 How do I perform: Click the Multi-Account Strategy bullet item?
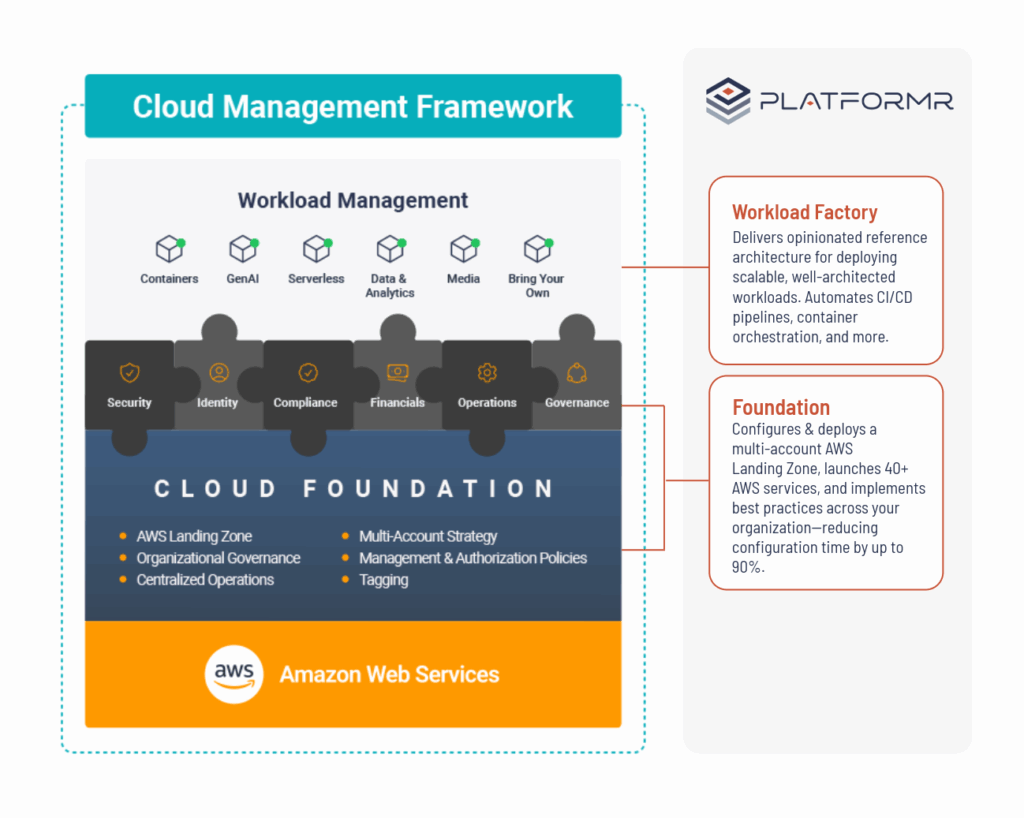(x=427, y=536)
